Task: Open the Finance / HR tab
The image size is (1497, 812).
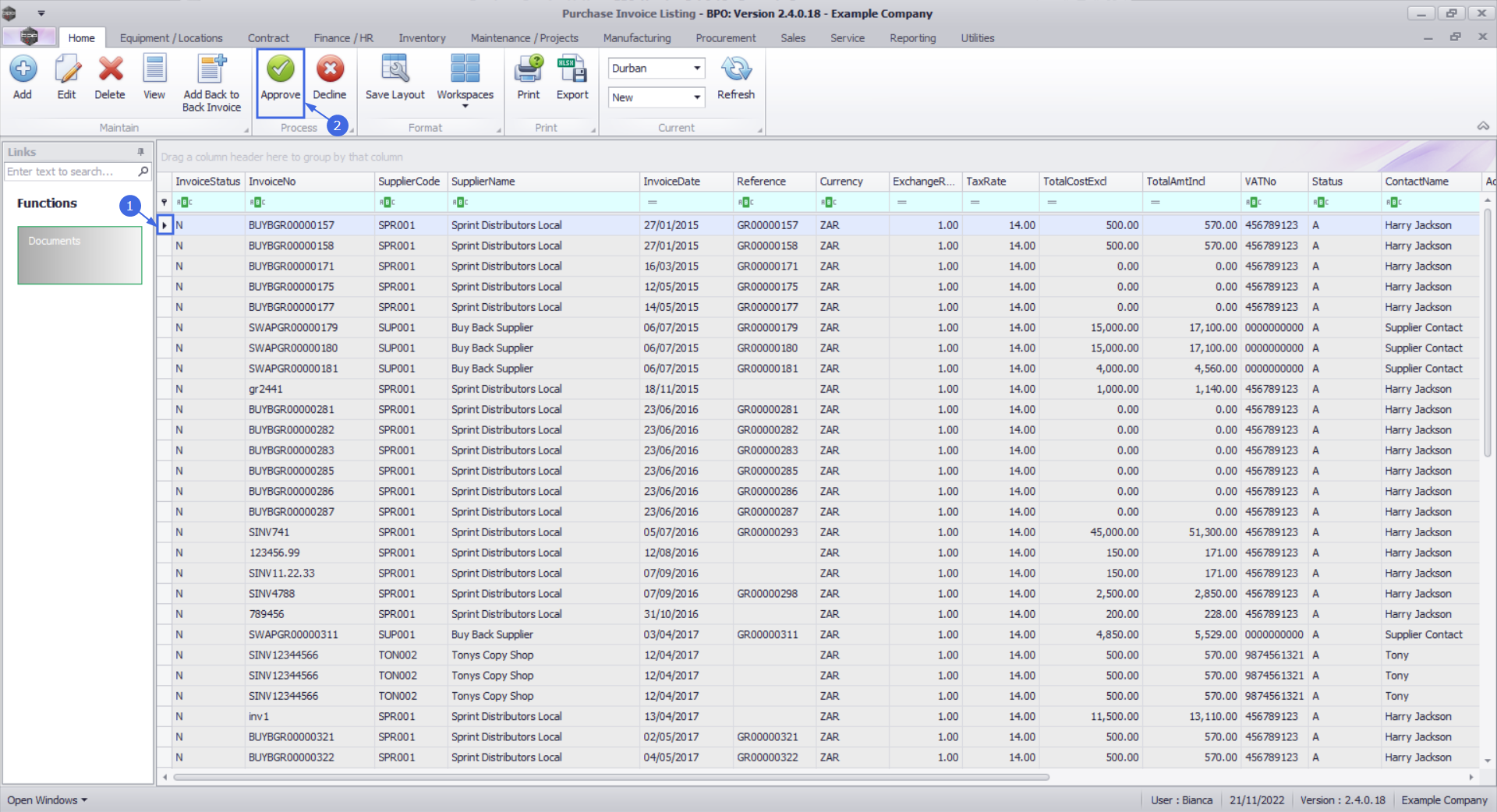Action: pyautogui.click(x=343, y=38)
